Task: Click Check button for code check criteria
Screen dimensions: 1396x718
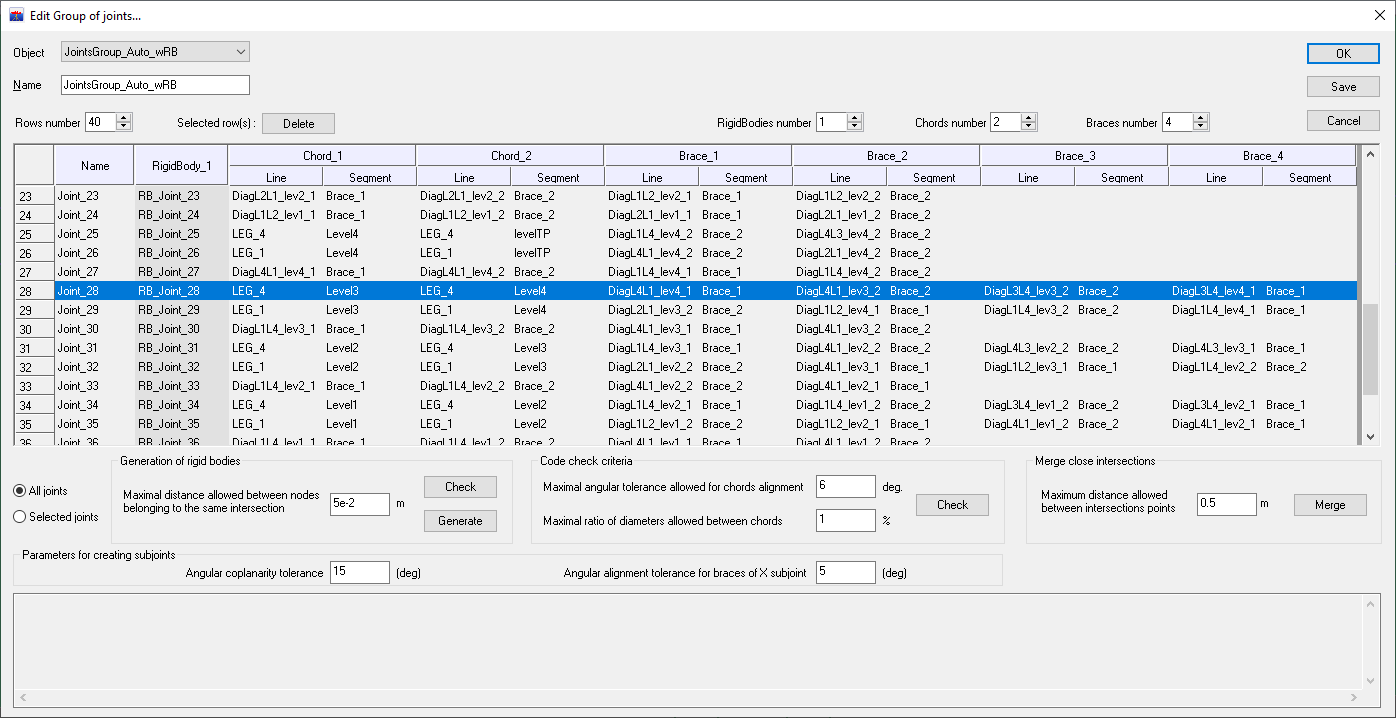Action: coord(952,505)
